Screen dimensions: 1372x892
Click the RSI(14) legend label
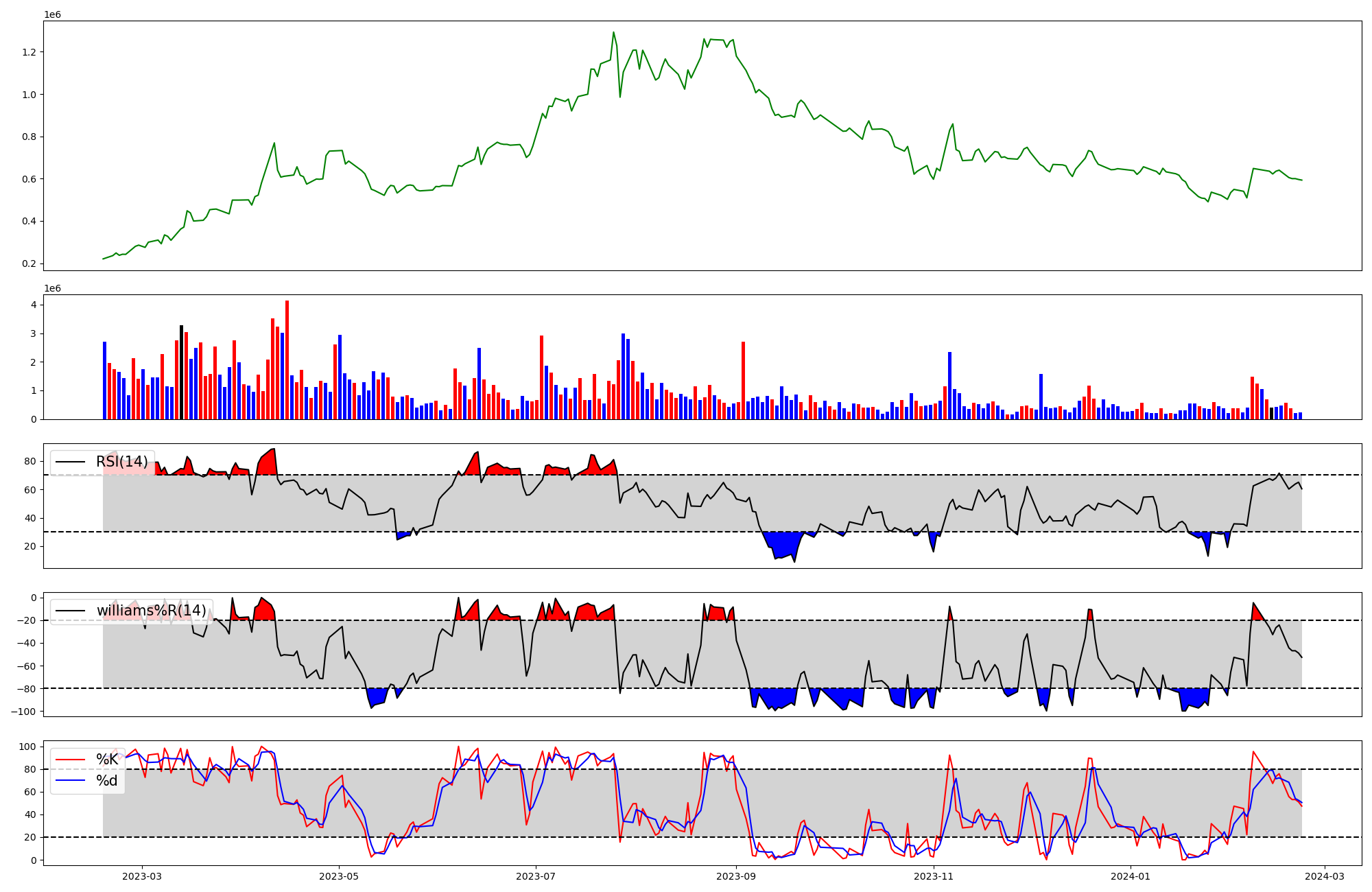pyautogui.click(x=121, y=462)
